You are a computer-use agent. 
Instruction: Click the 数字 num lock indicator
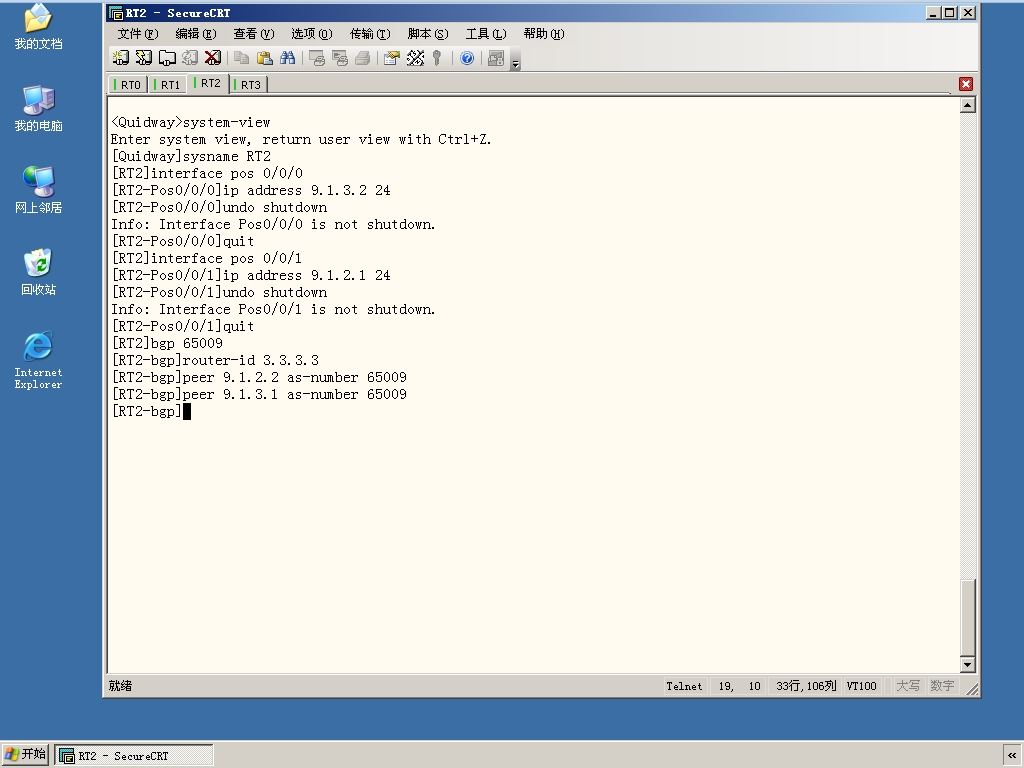[x=942, y=686]
